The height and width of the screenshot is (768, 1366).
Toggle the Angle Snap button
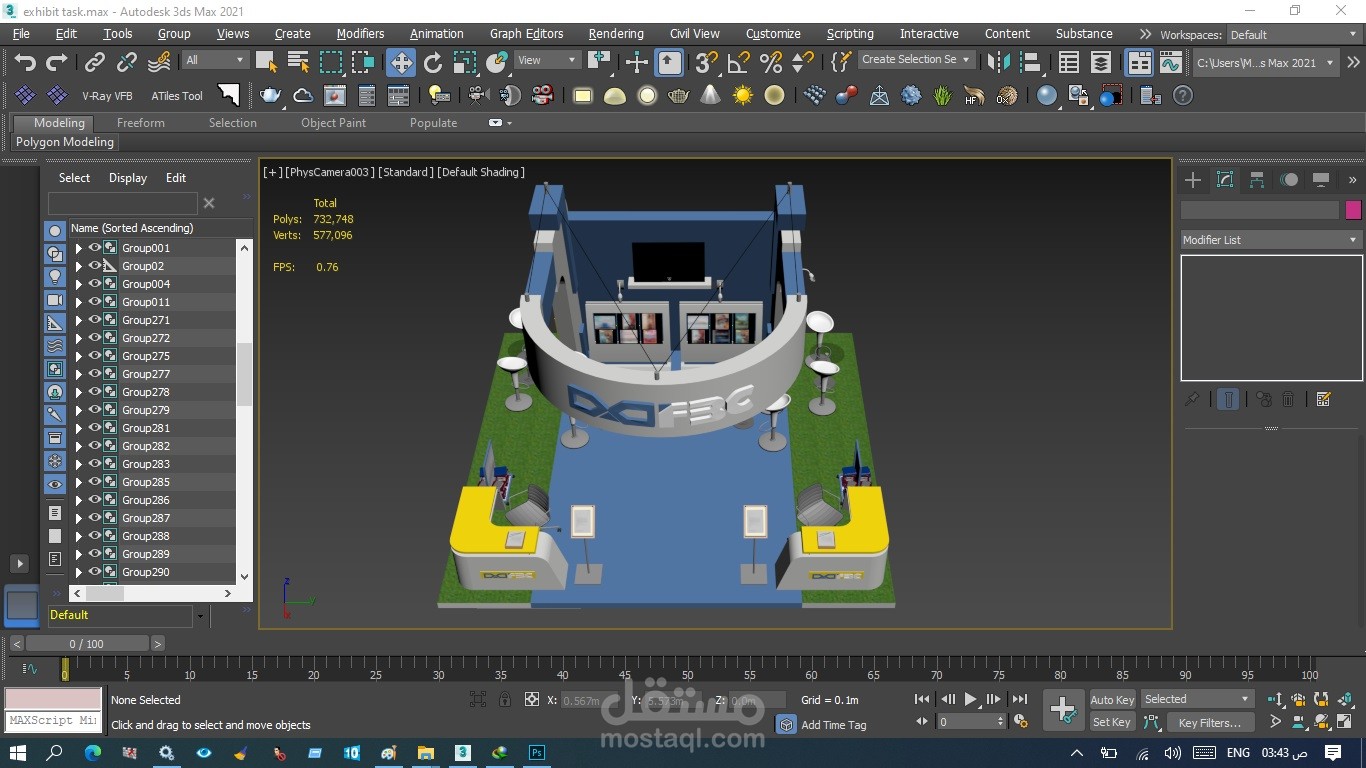point(739,63)
